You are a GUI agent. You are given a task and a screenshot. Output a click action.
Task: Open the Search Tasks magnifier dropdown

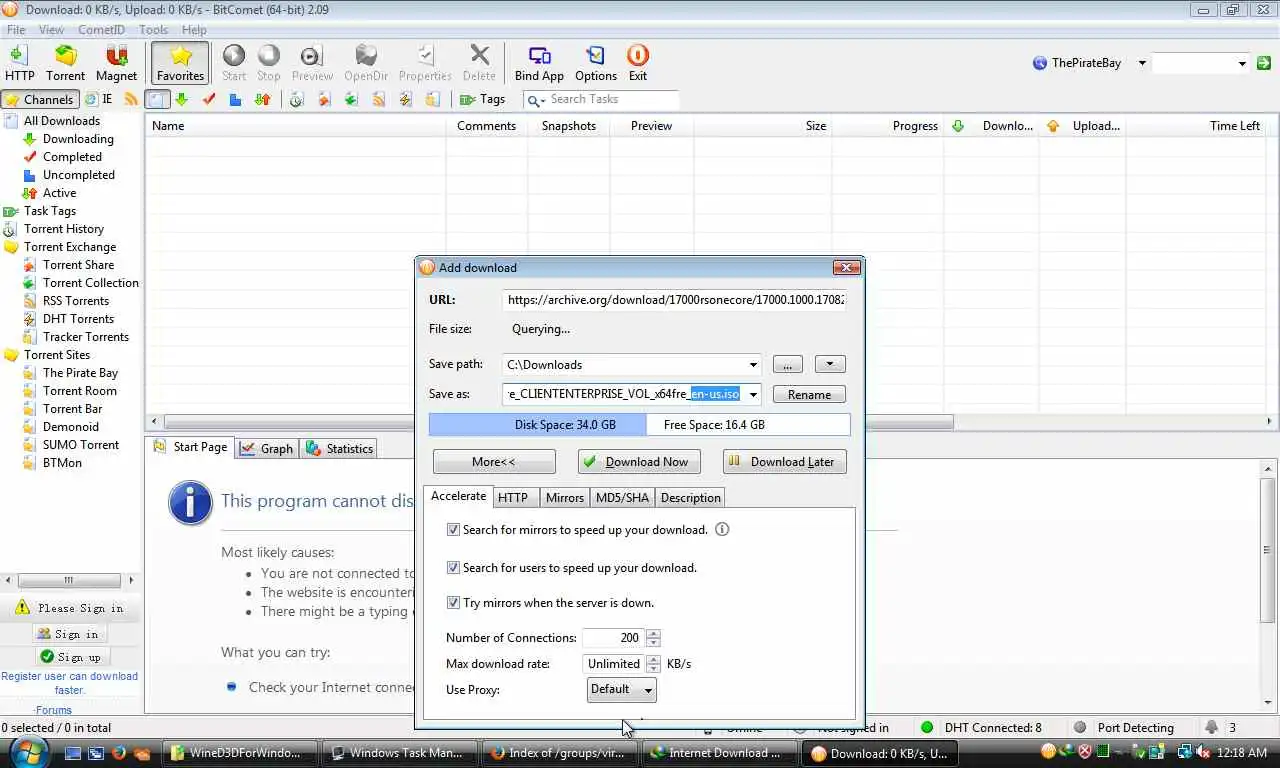(x=536, y=99)
